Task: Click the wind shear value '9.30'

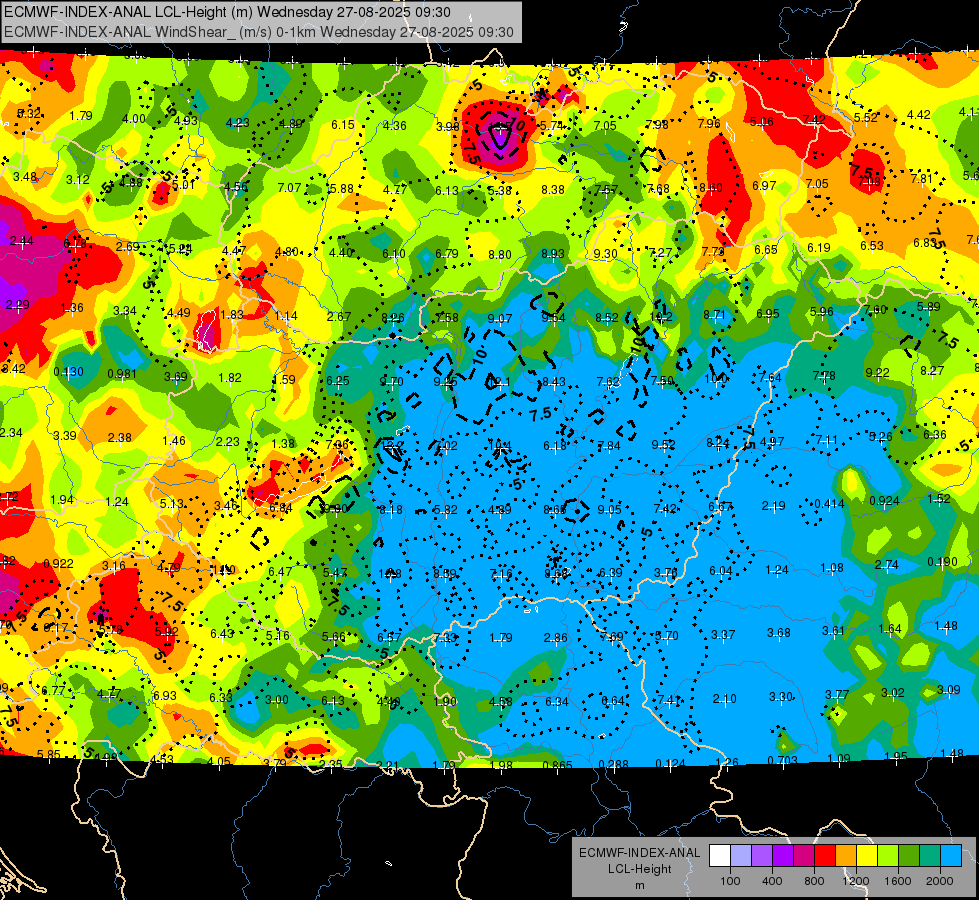Action: (x=606, y=254)
